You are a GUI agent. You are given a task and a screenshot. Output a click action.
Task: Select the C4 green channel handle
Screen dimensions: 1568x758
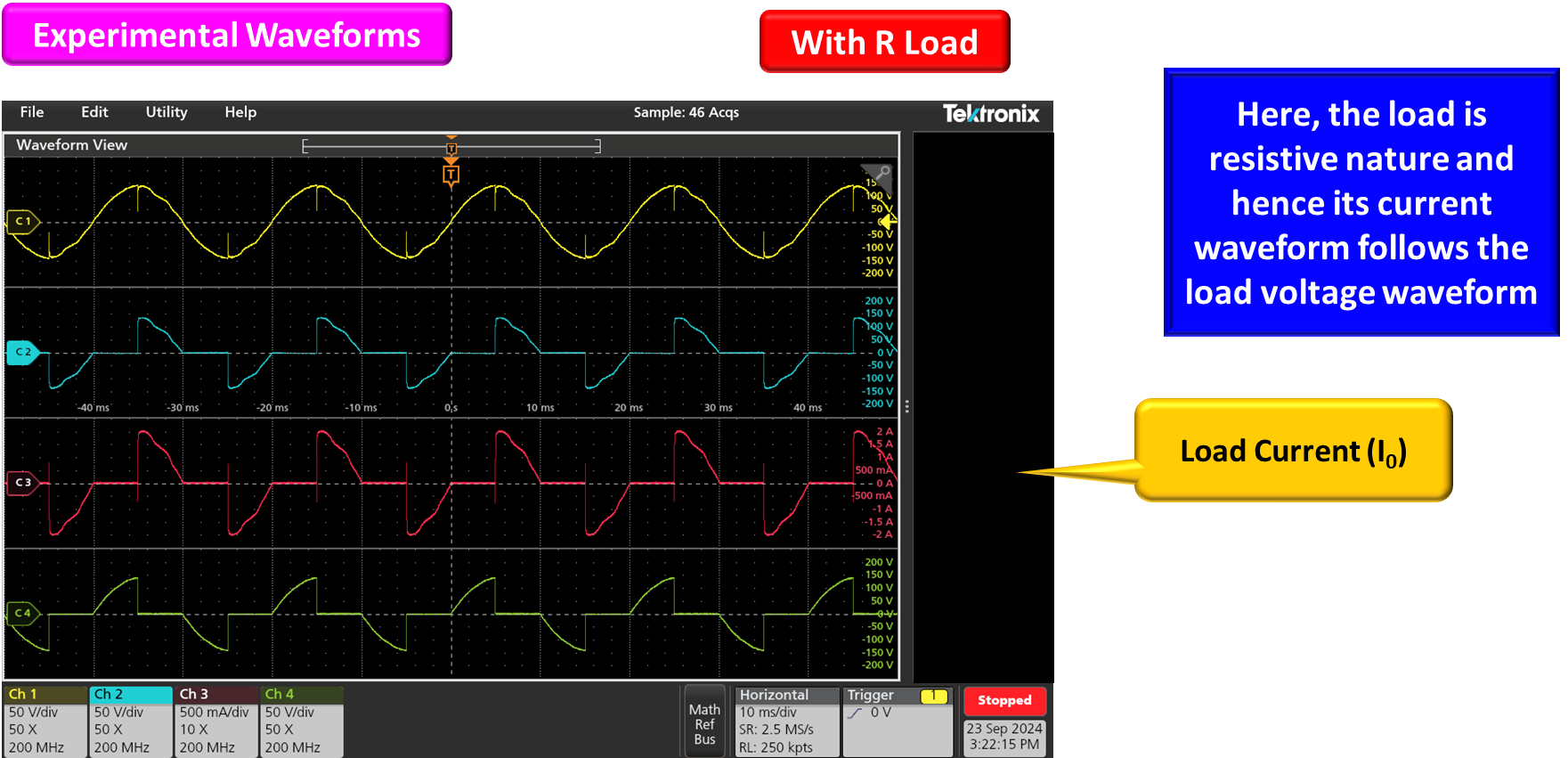22,613
